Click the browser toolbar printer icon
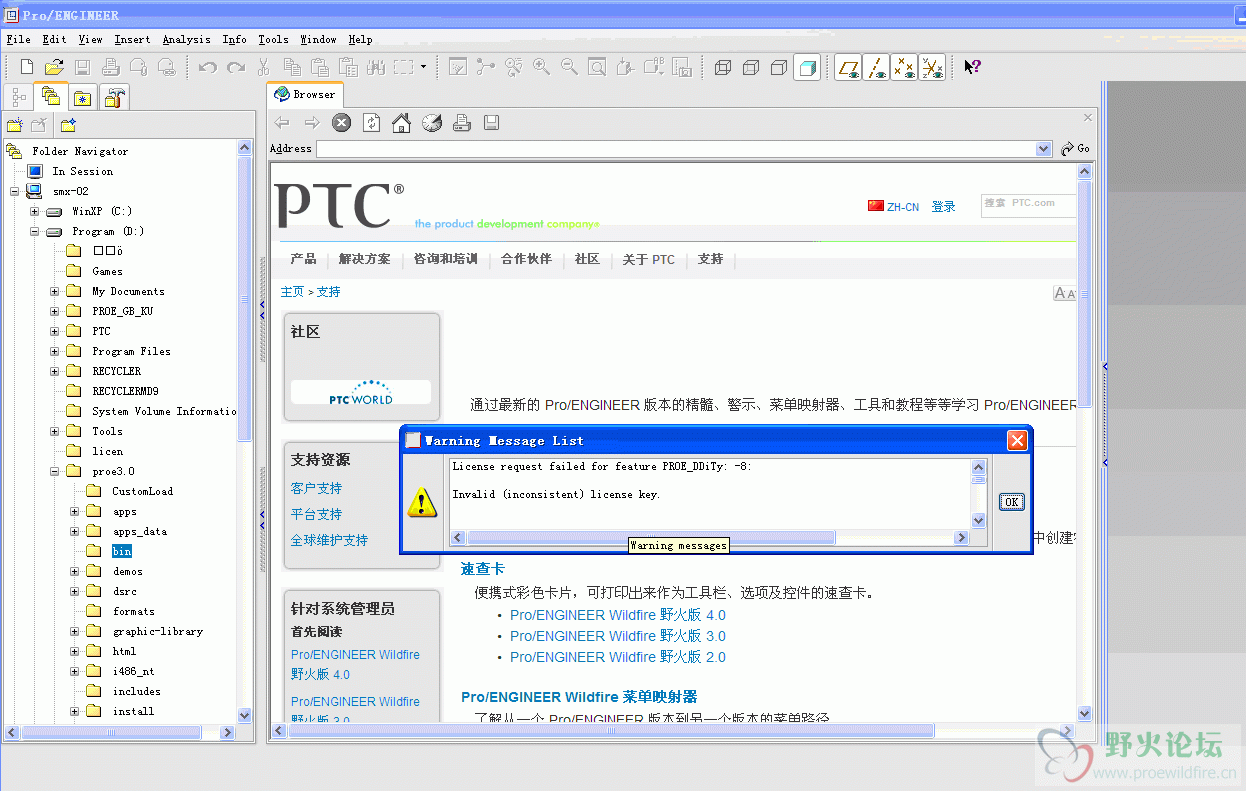1246x791 pixels. pos(462,123)
